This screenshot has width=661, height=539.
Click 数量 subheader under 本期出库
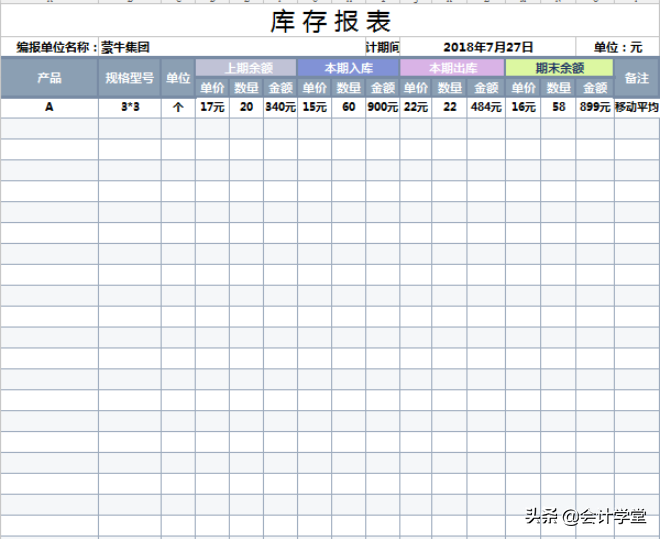click(449, 88)
